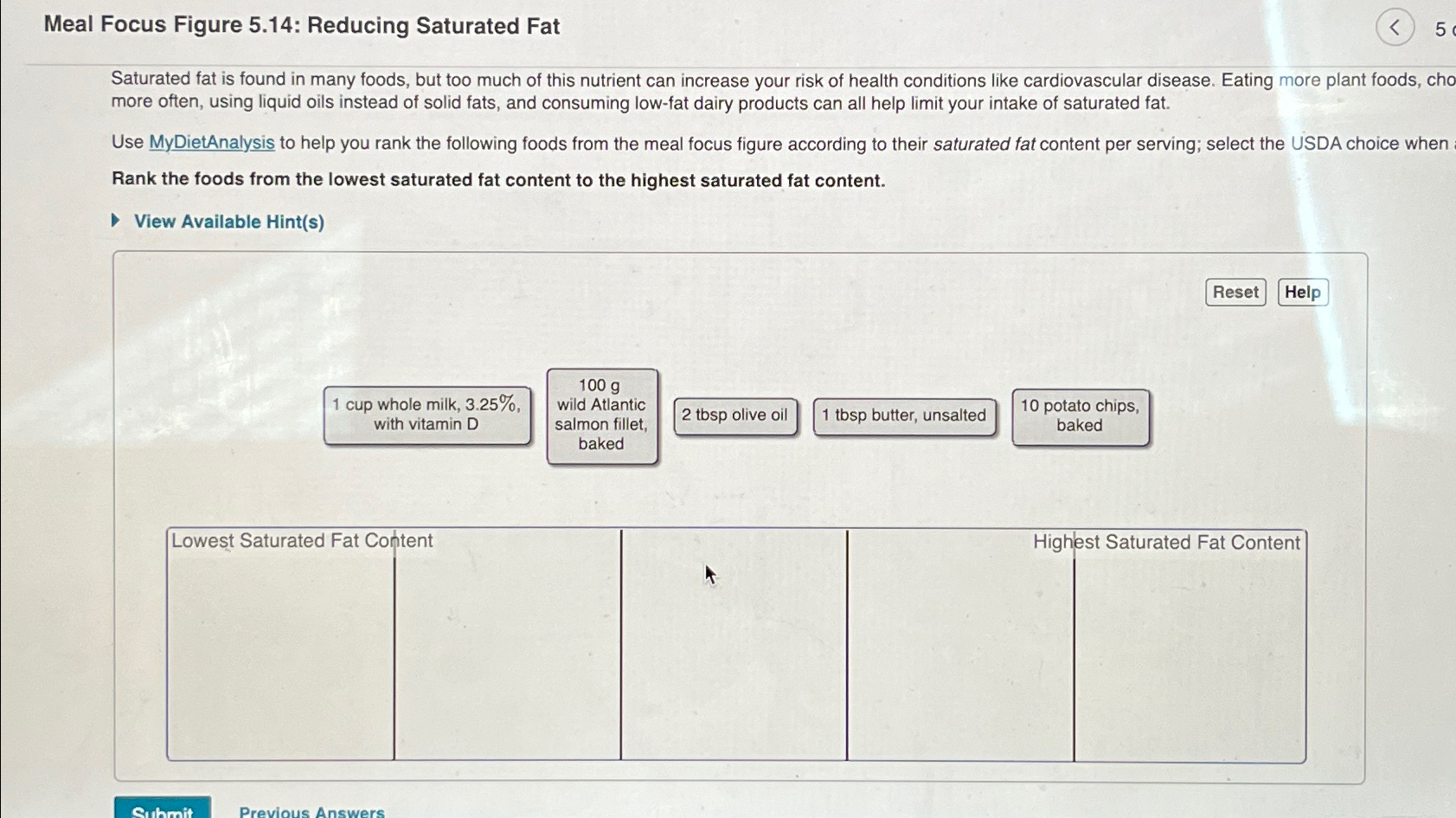Click the baked potato chips tile
1456x818 pixels.
coord(1080,416)
